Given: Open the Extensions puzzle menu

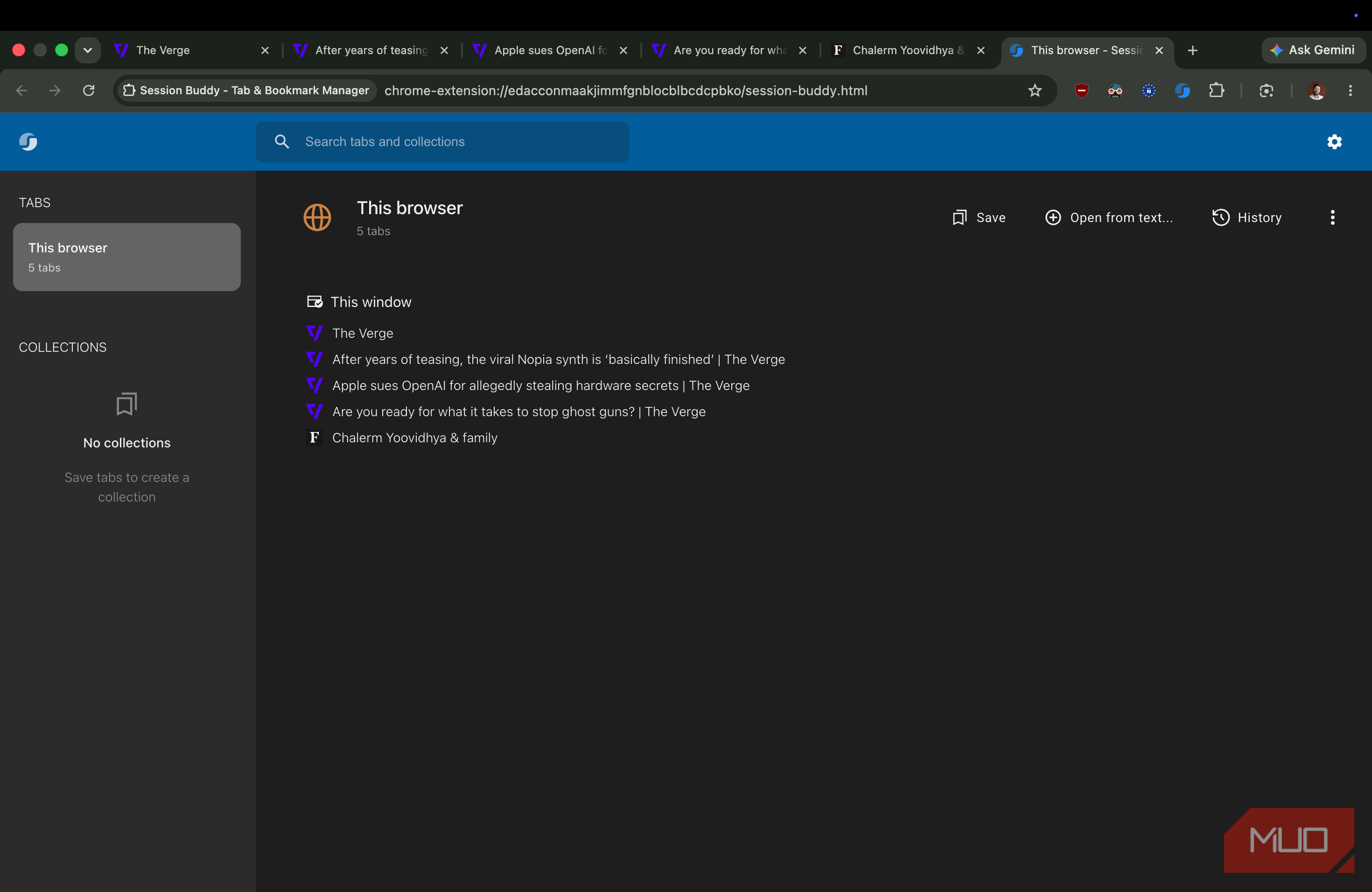Looking at the screenshot, I should coord(1216,91).
